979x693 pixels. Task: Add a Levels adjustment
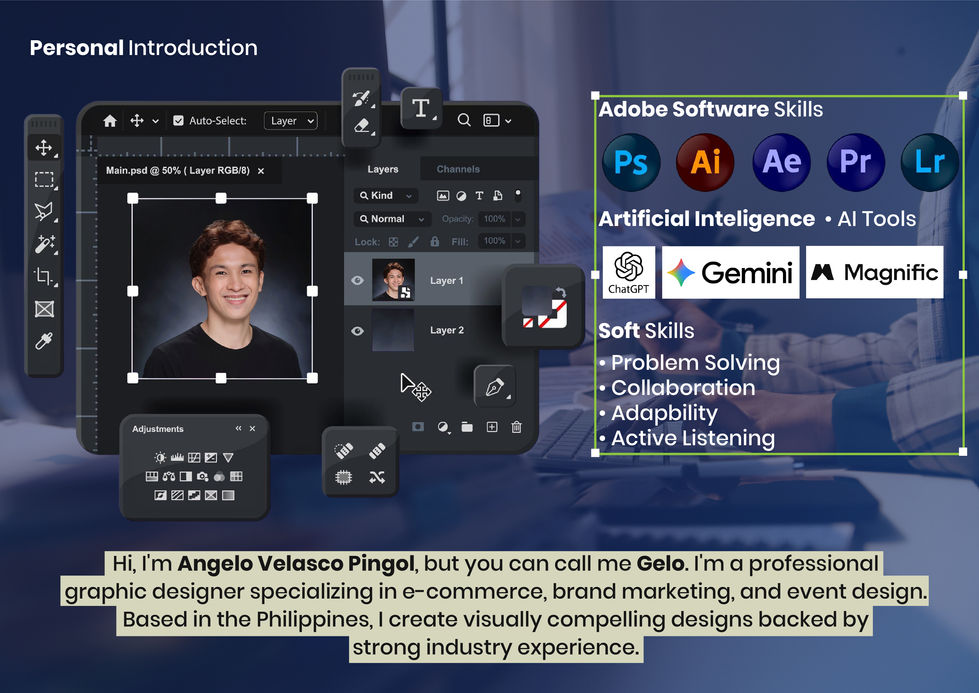click(177, 458)
